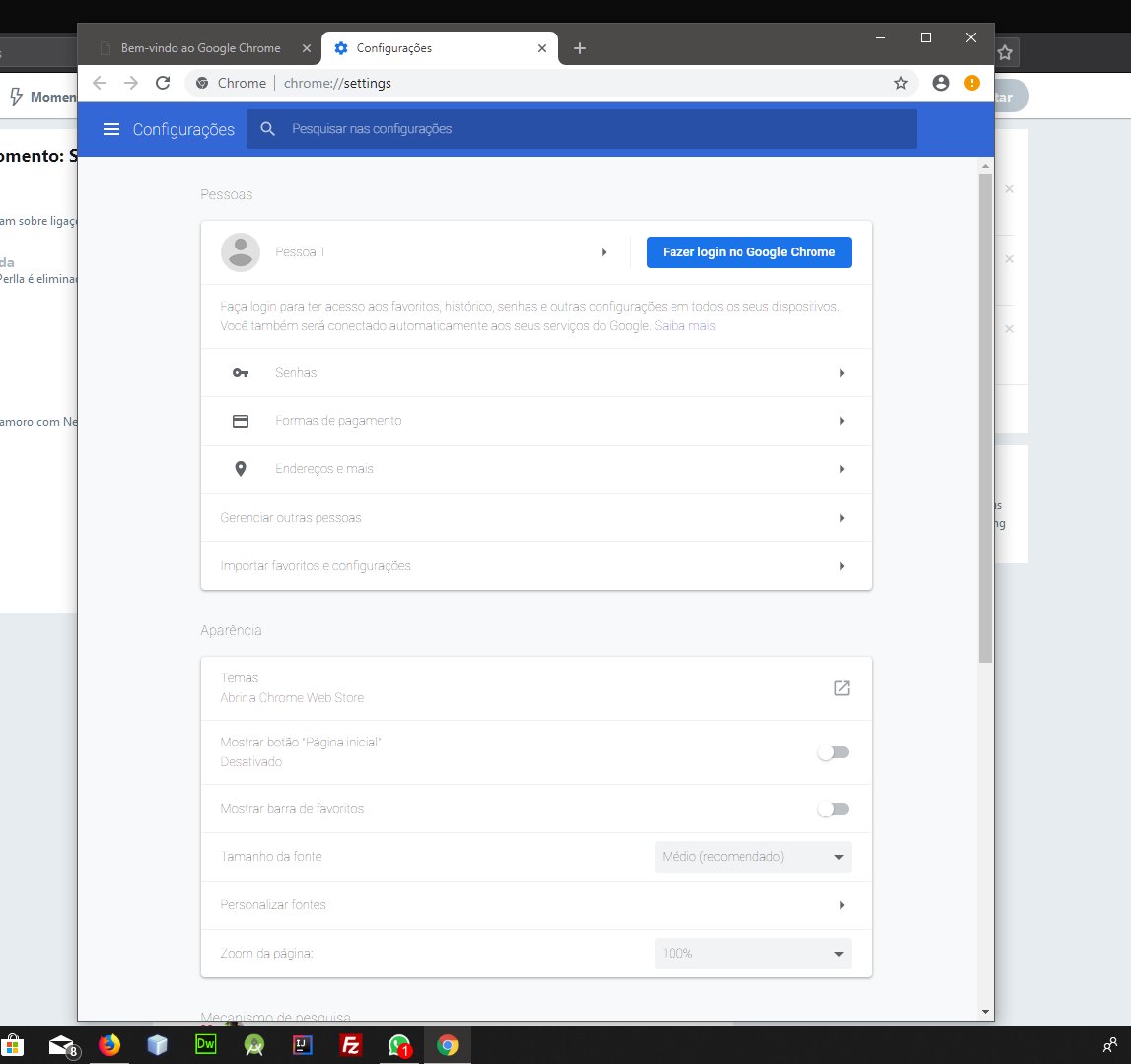Open the Mail app in the taskbar
This screenshot has height=1064, width=1131.
[x=62, y=1045]
